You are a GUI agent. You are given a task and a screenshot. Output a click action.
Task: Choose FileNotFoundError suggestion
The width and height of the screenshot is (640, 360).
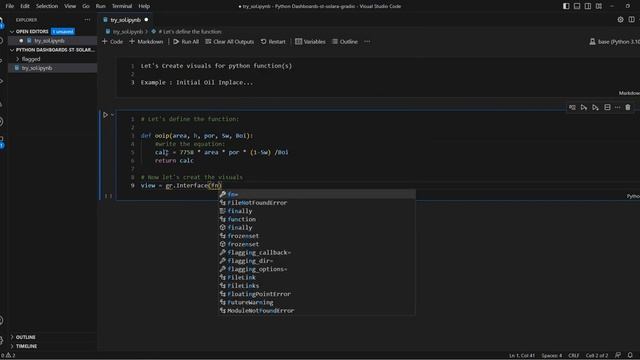pyautogui.click(x=317, y=203)
